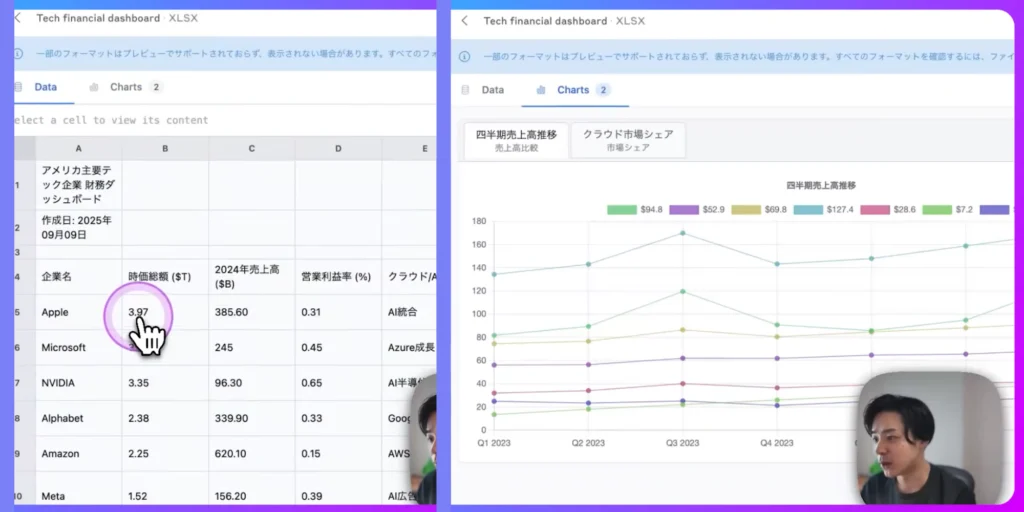
Task: Open Data tab in spreadsheet view
Action: pyautogui.click(x=45, y=87)
